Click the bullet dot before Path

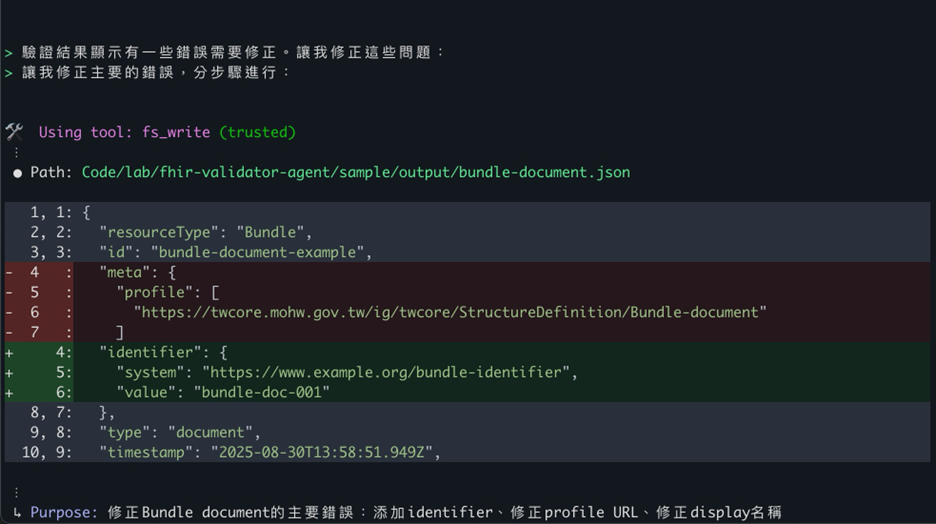pyautogui.click(x=17, y=173)
